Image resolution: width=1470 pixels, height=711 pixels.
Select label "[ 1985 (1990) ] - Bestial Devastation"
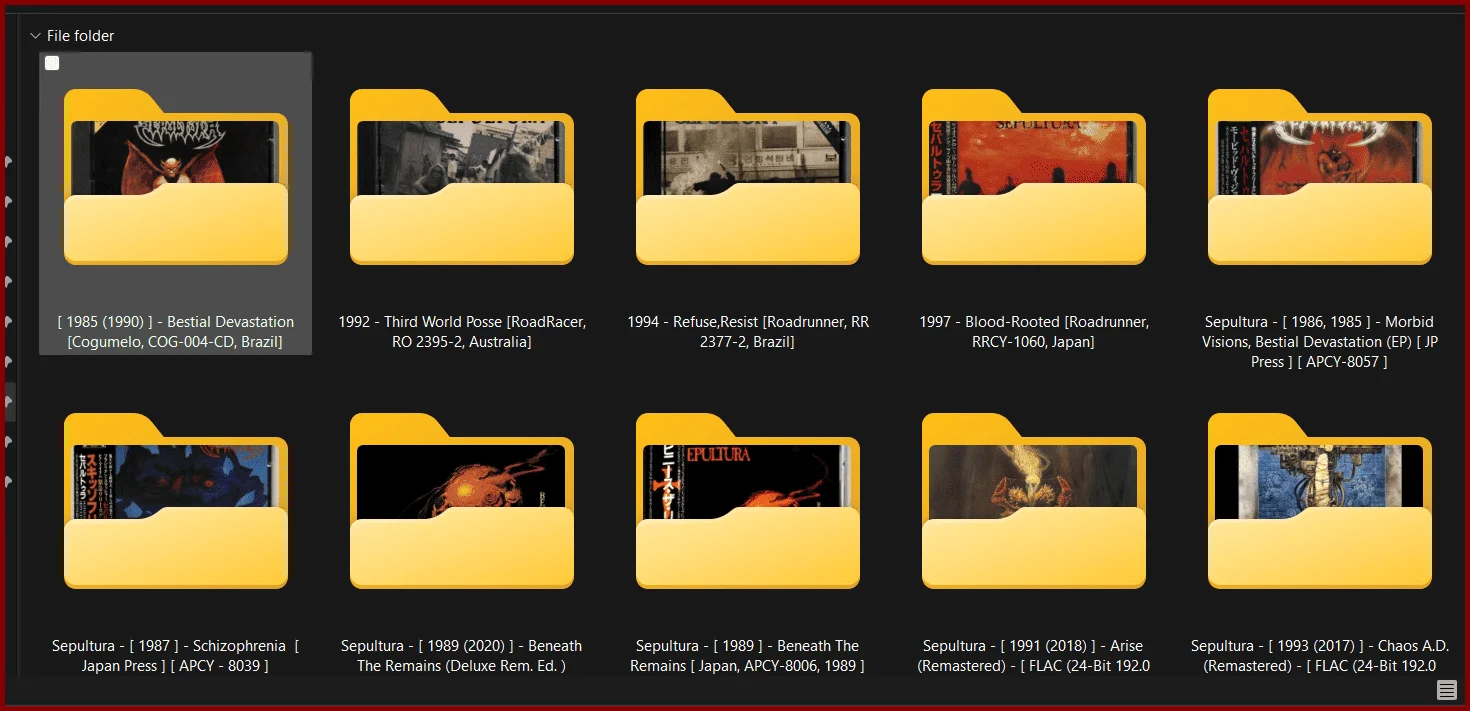176,322
